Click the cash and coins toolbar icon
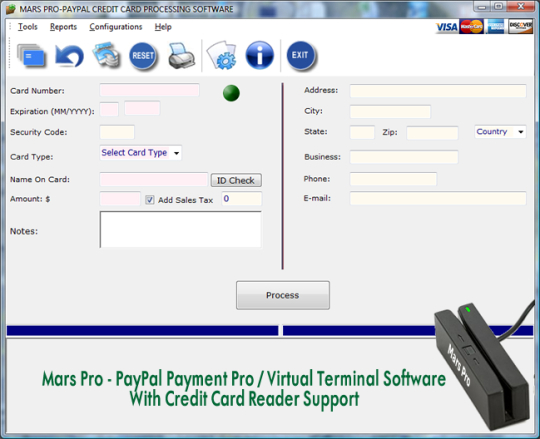The width and height of the screenshot is (540, 439). pos(106,55)
